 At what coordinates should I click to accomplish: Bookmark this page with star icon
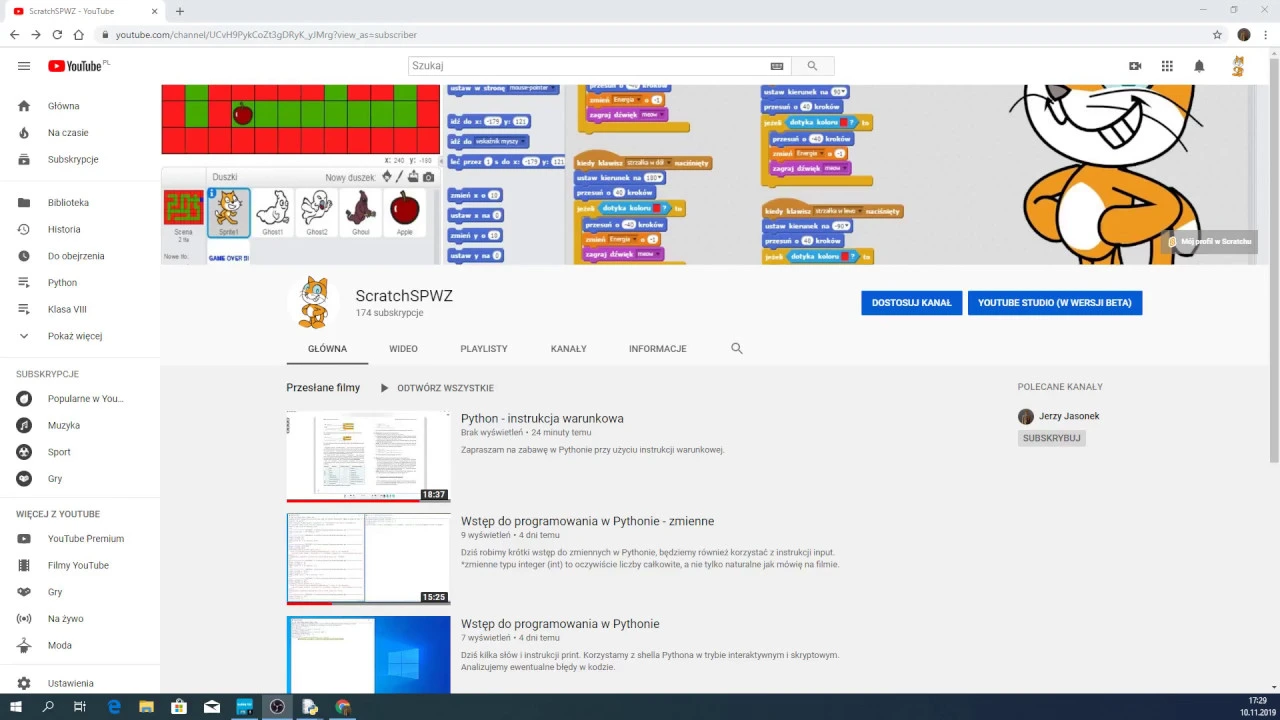point(1217,35)
